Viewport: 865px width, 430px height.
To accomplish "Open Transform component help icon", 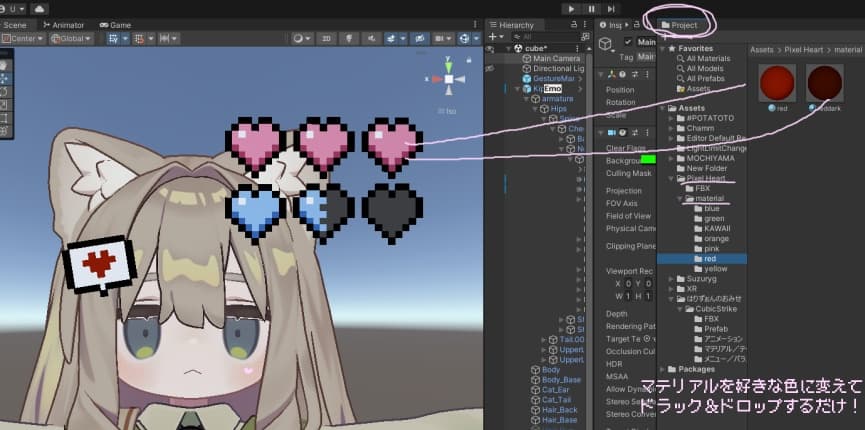I will pyautogui.click(x=622, y=74).
